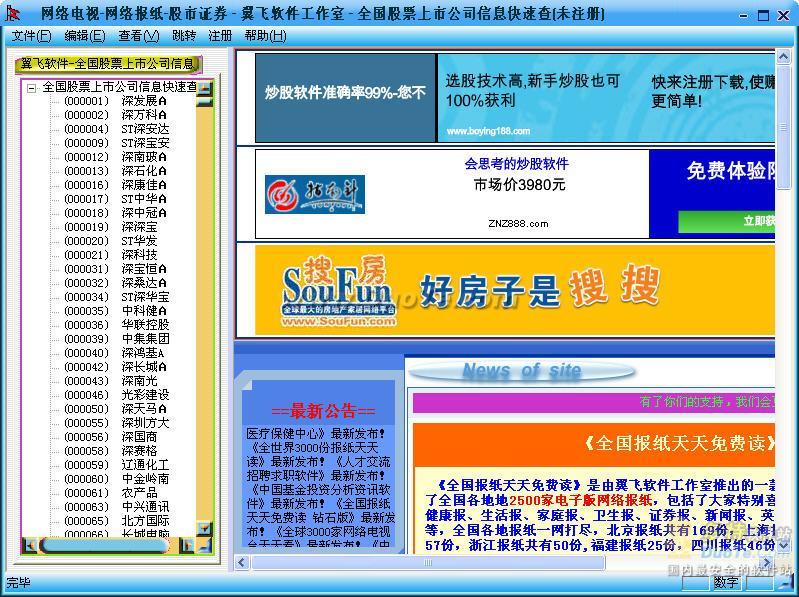Click the green 立即 button in ad

(727, 221)
